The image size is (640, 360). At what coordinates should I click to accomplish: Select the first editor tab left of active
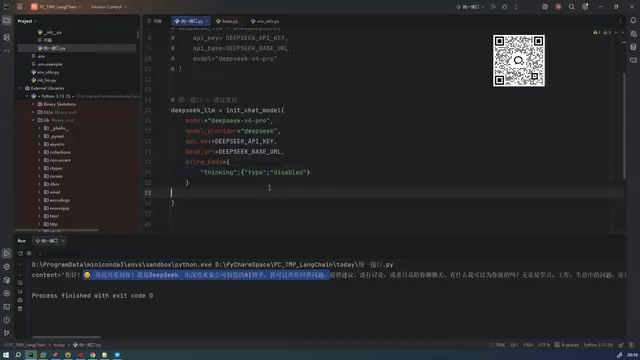[155, 21]
